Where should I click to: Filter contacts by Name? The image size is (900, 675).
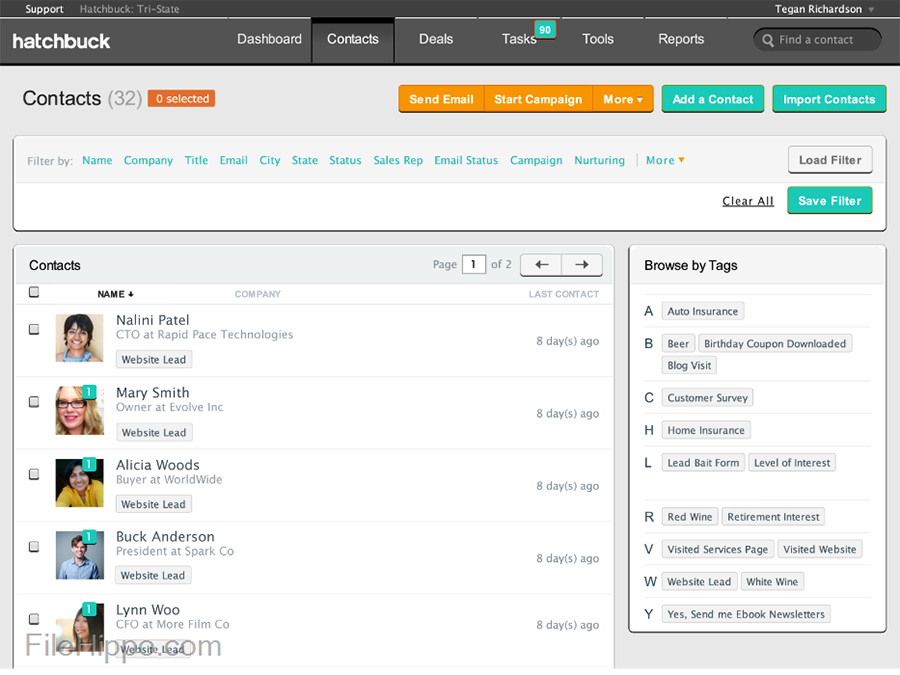coord(97,160)
